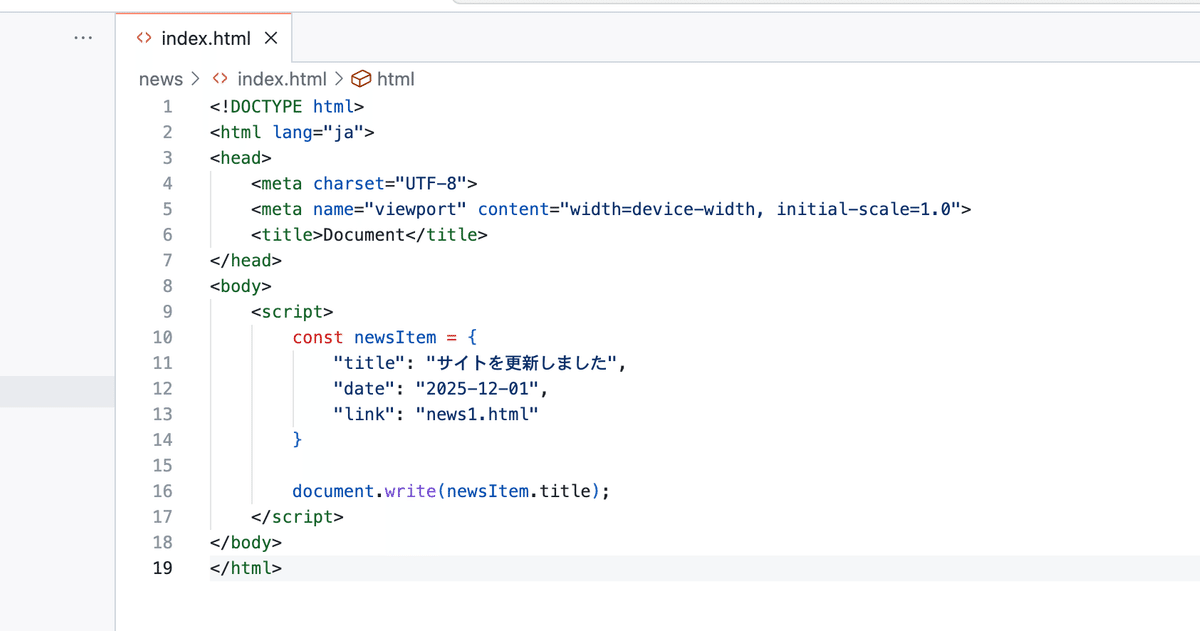The image size is (1200, 631).
Task: Click line number 1 in gutter
Action: point(167,106)
